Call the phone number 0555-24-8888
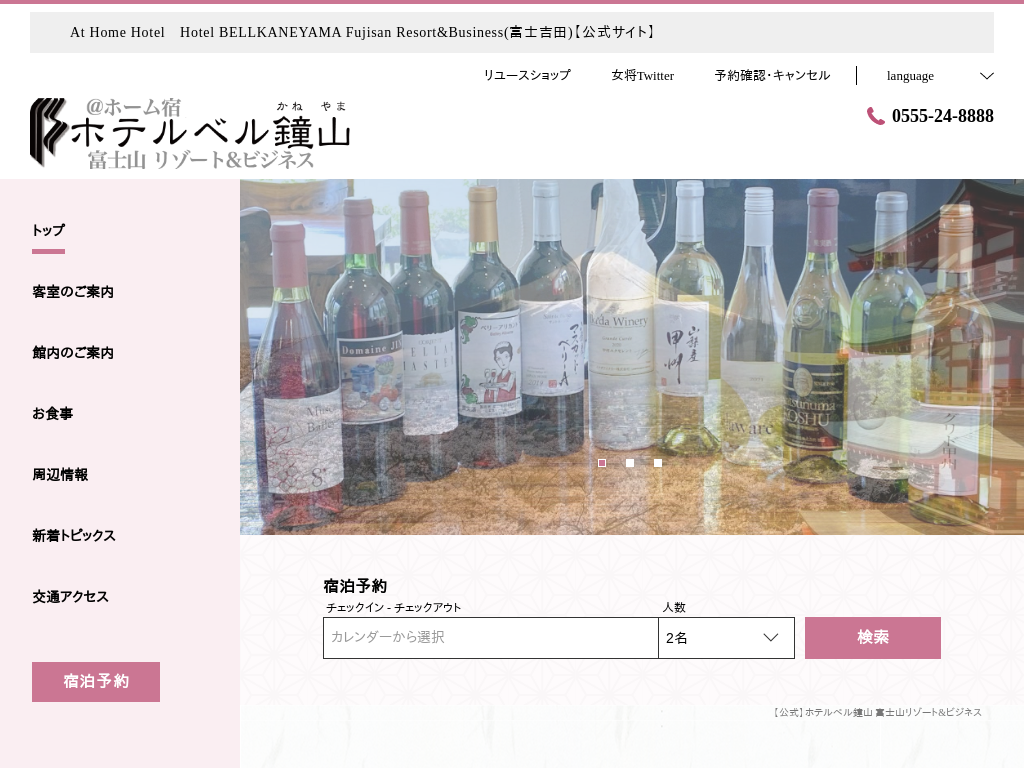 942,116
